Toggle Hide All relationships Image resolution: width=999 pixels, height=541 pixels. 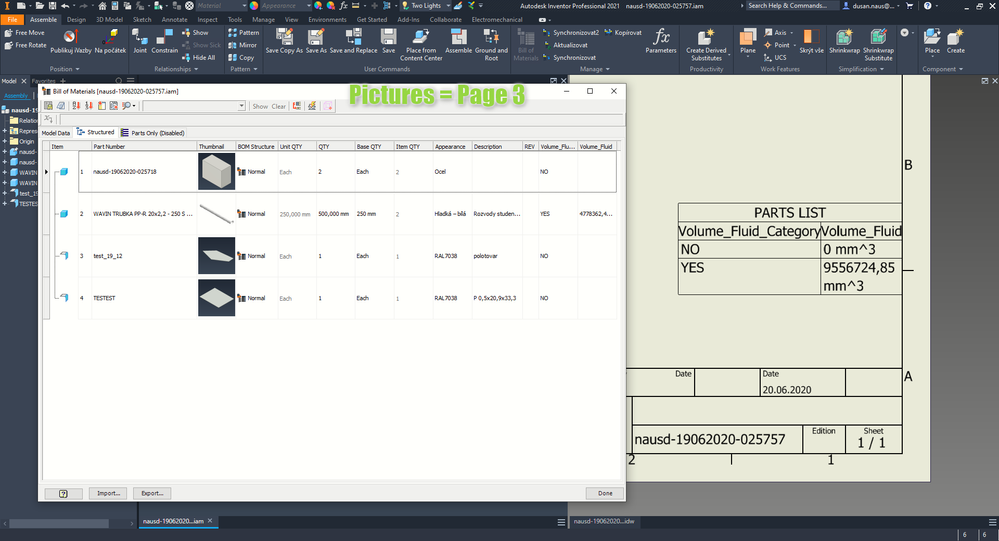pyautogui.click(x=198, y=57)
